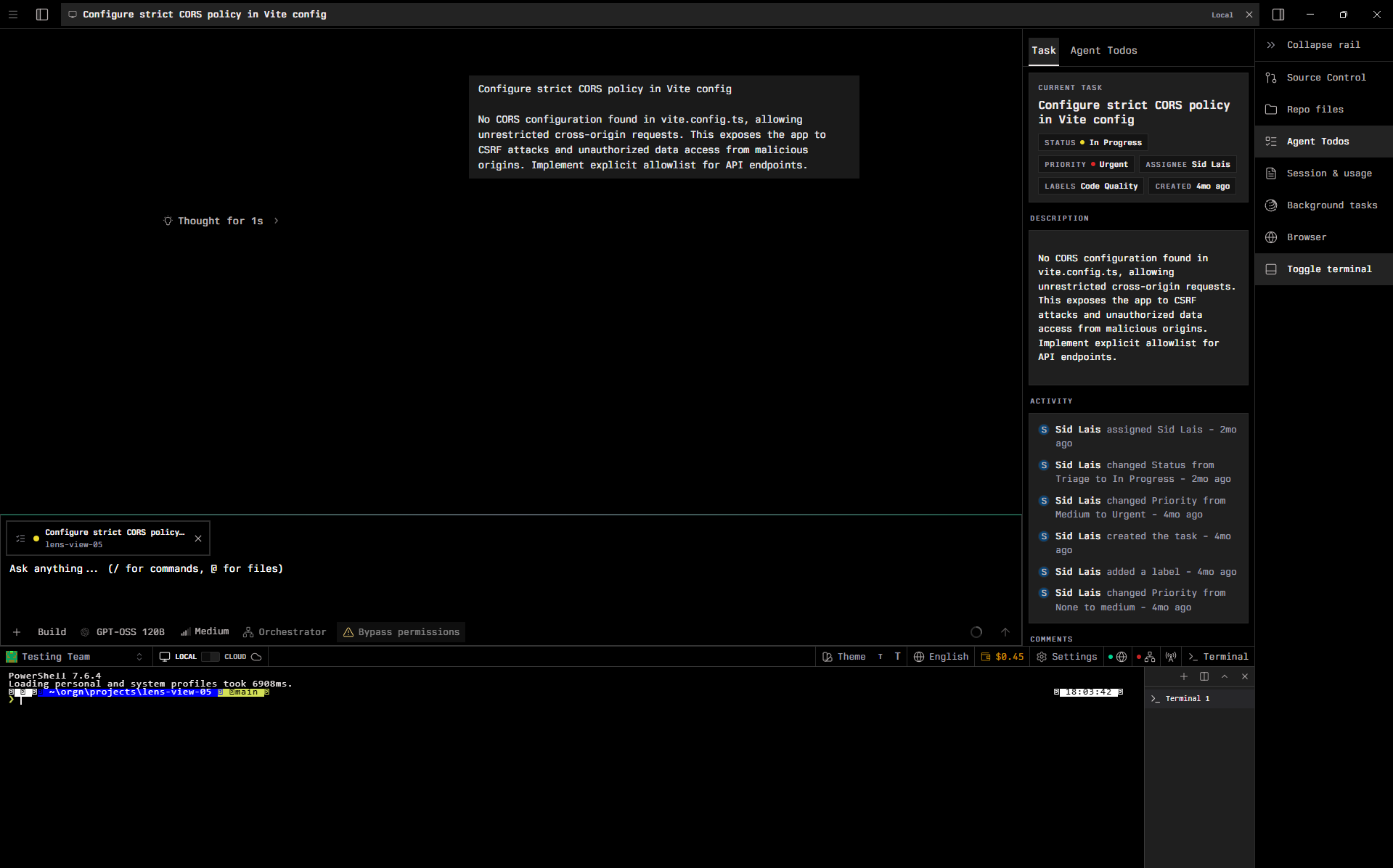Increase font size with large T
1393x868 pixels.
click(898, 657)
